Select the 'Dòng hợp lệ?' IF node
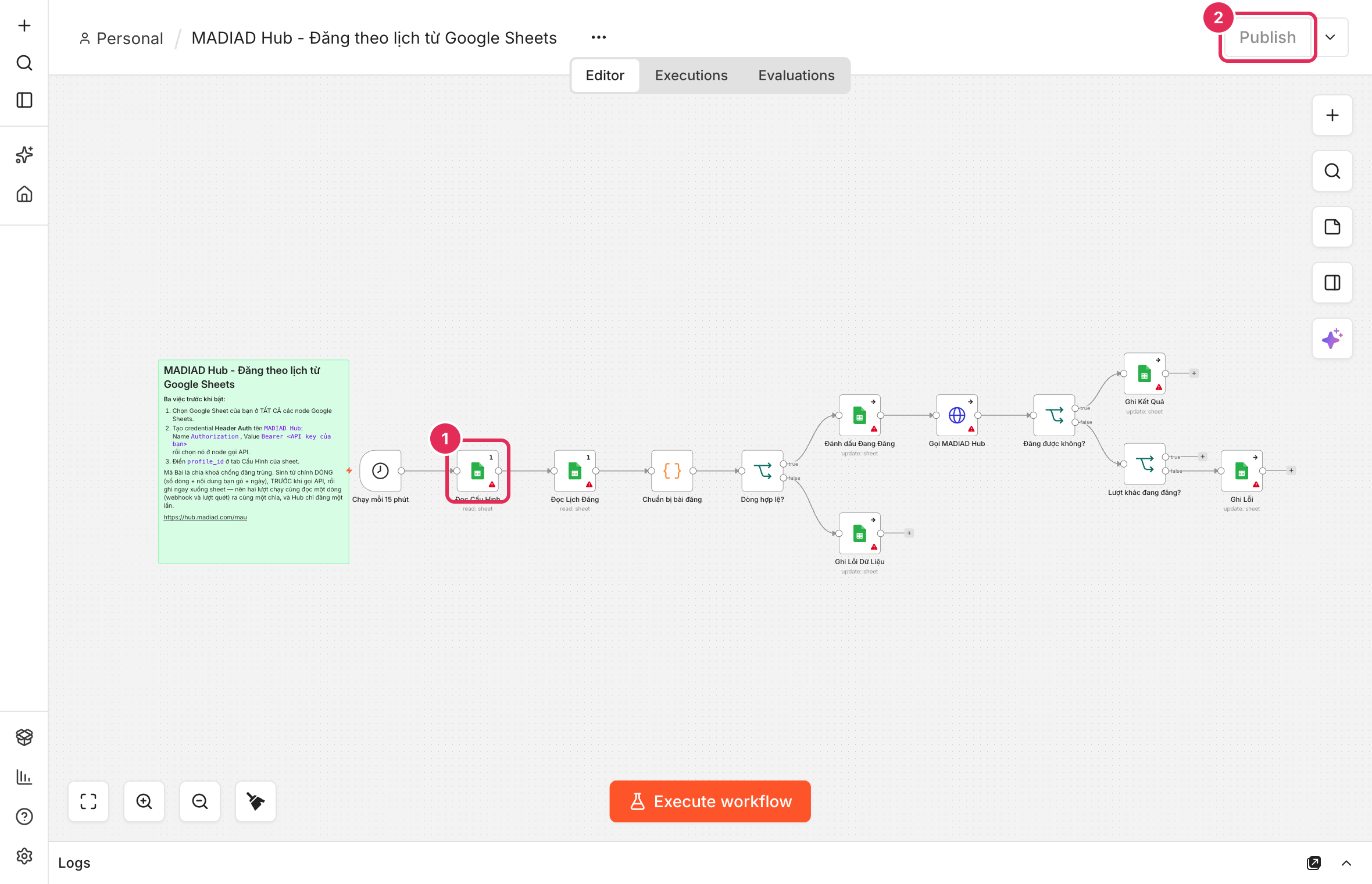Image resolution: width=1372 pixels, height=884 pixels. pyautogui.click(x=763, y=470)
